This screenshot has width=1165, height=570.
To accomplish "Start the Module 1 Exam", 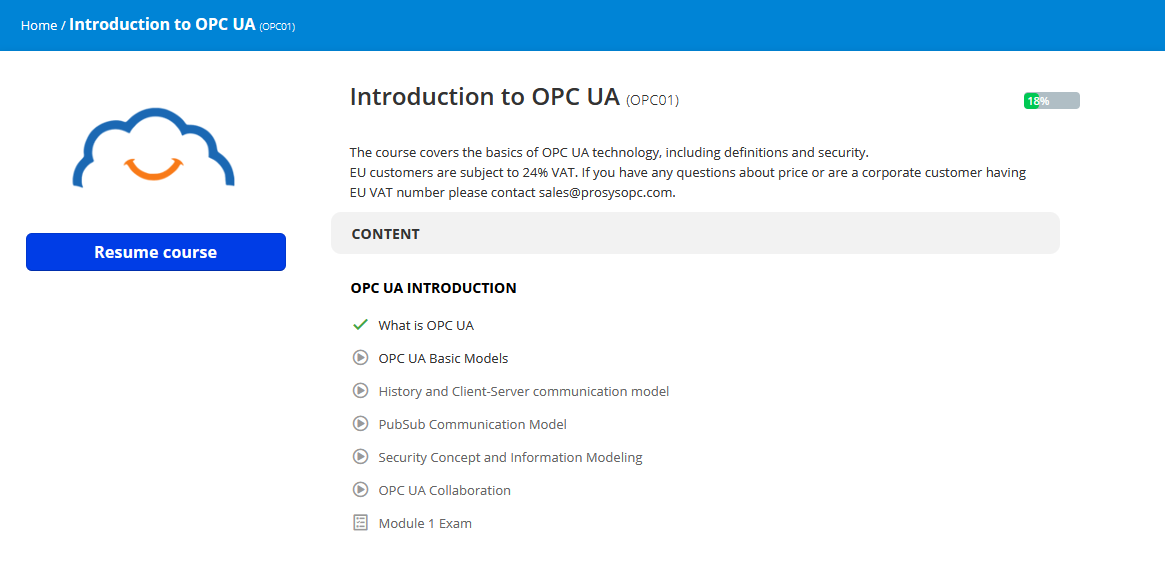I will 425,523.
